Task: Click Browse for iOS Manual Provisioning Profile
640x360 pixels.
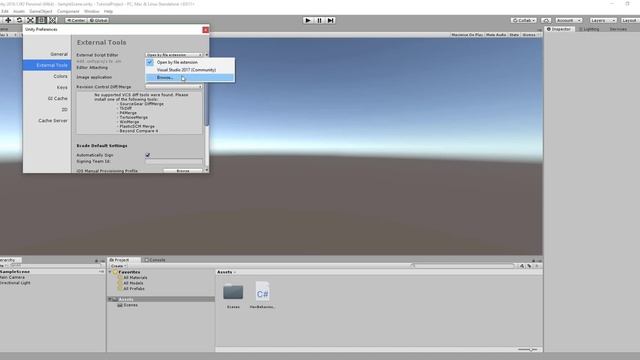Action: 183,171
